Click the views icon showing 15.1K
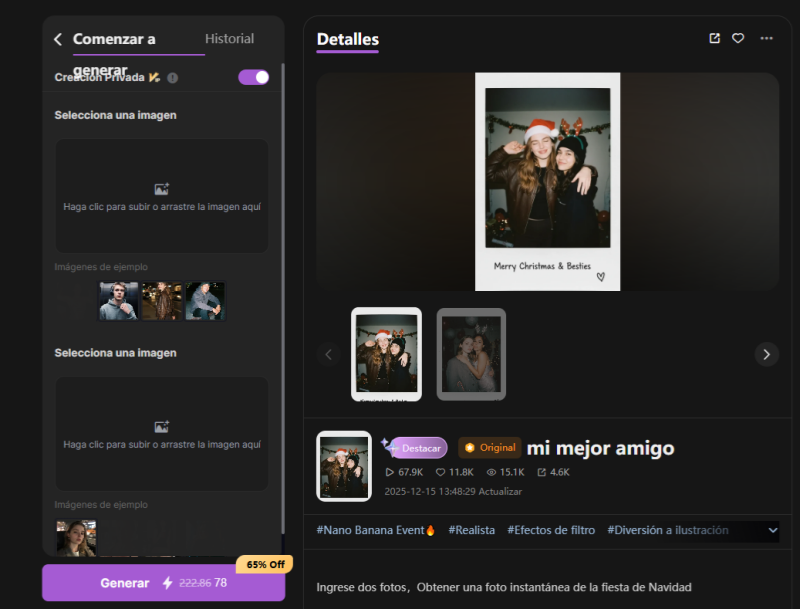The height and width of the screenshot is (609, 800). tap(492, 472)
